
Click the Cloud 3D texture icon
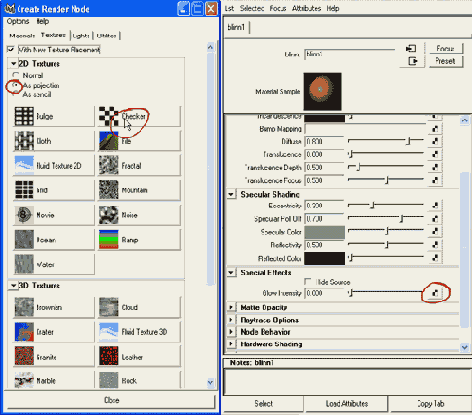pos(109,307)
